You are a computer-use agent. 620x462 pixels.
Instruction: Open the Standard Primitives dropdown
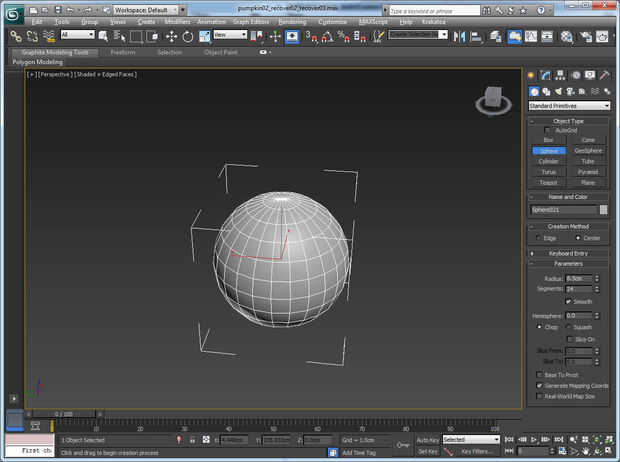[569, 105]
